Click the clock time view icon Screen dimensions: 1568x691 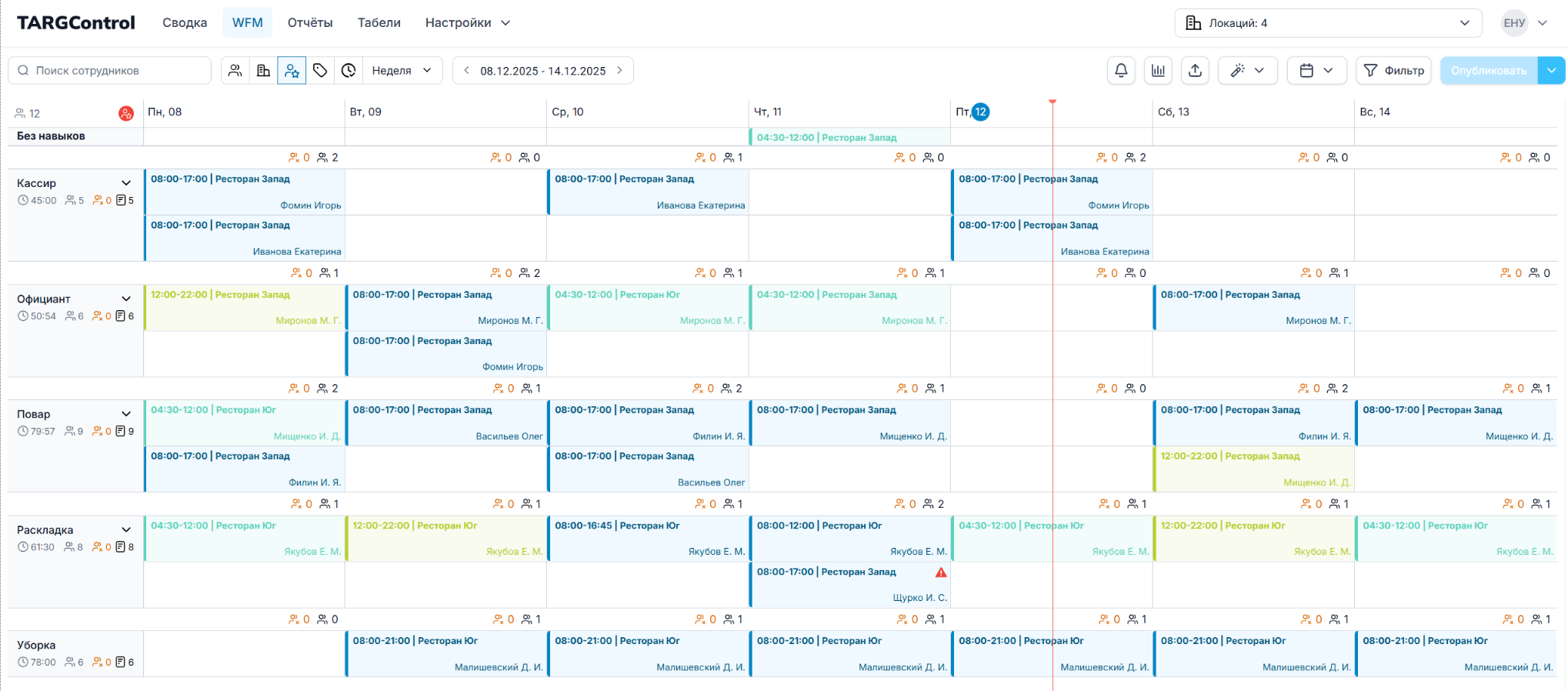click(x=349, y=71)
